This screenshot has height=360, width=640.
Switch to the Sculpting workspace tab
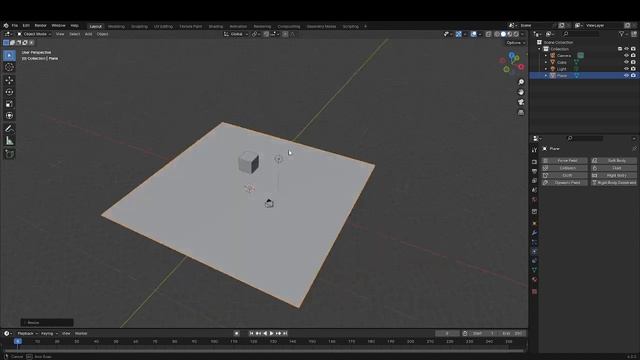coord(139,26)
